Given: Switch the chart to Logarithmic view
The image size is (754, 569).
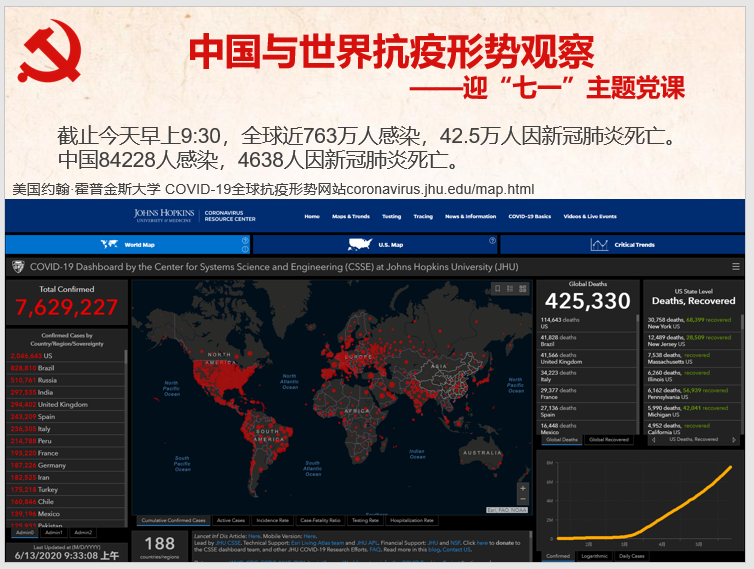Looking at the screenshot, I should coord(594,556).
